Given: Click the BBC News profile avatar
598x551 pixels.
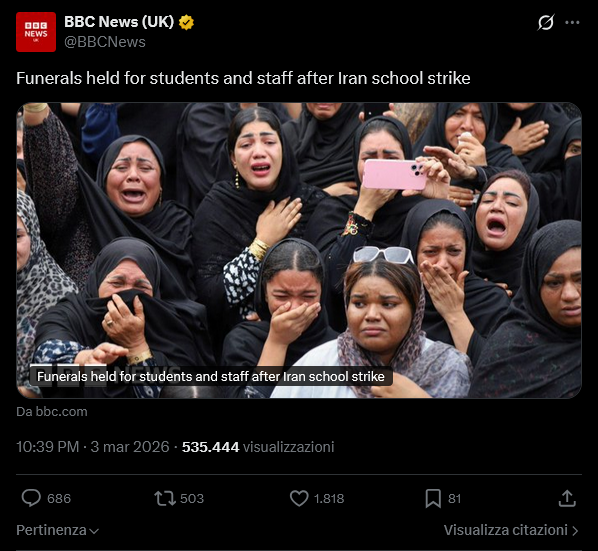Looking at the screenshot, I should pos(36,32).
